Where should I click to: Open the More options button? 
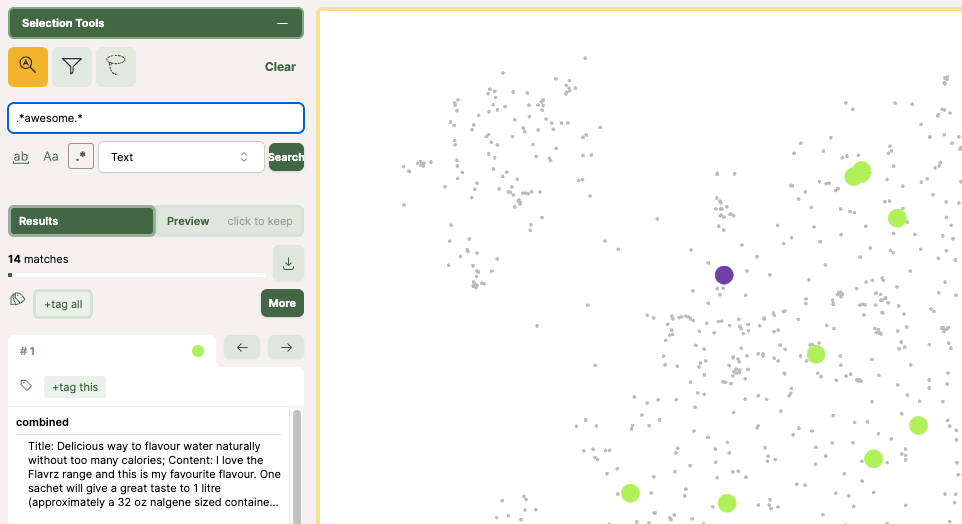point(282,303)
